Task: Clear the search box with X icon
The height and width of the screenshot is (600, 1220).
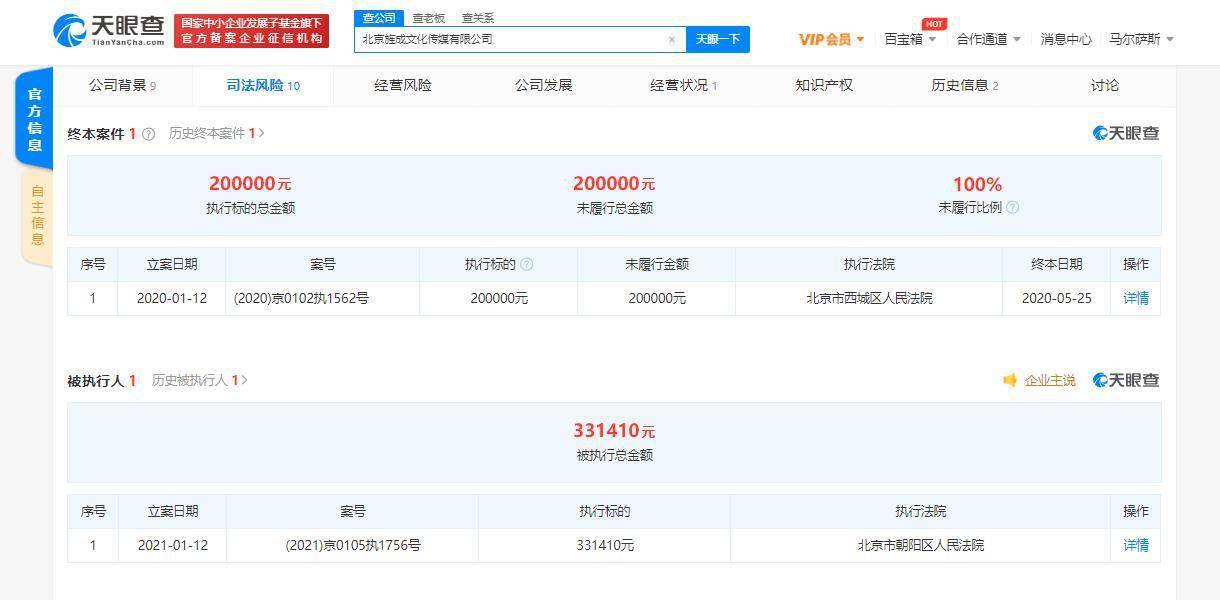Action: point(672,40)
